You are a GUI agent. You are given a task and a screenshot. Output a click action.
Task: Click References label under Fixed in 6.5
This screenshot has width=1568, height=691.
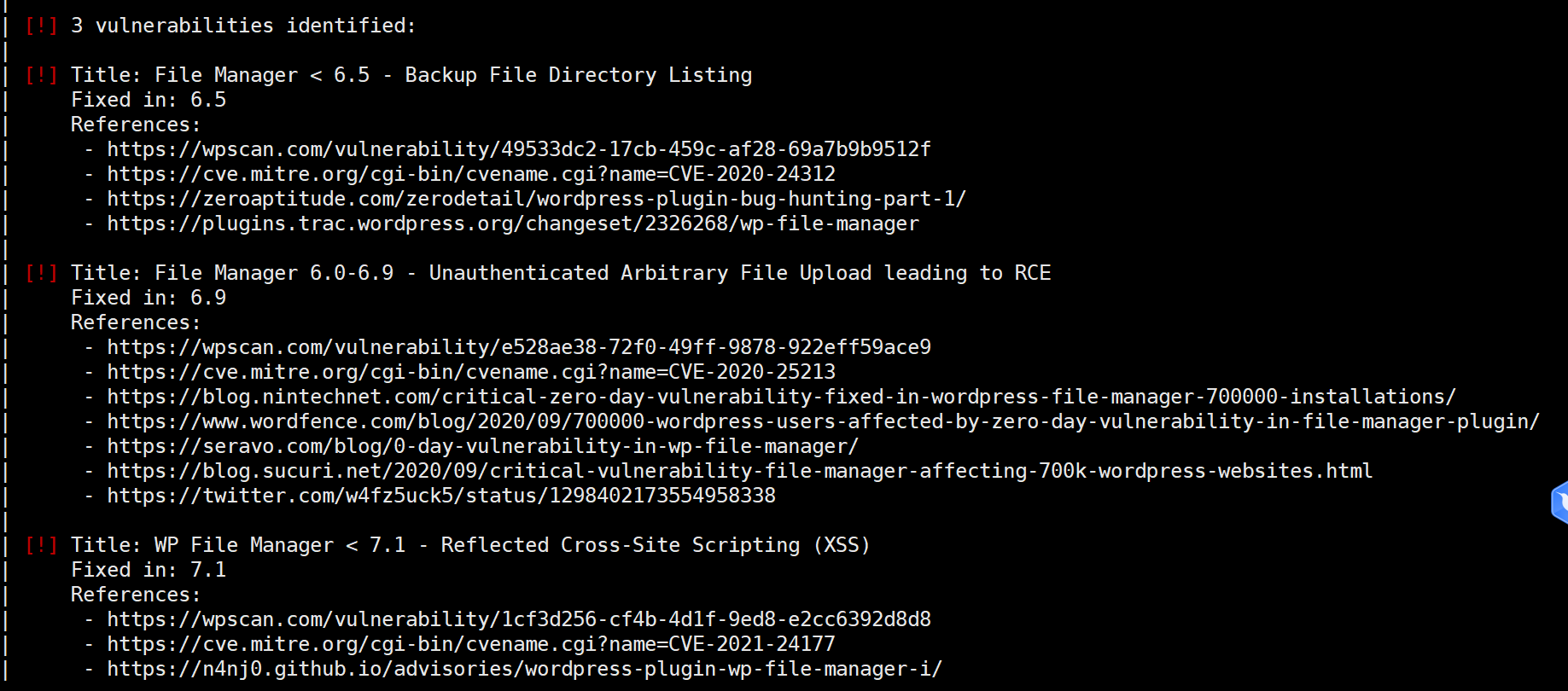(136, 125)
